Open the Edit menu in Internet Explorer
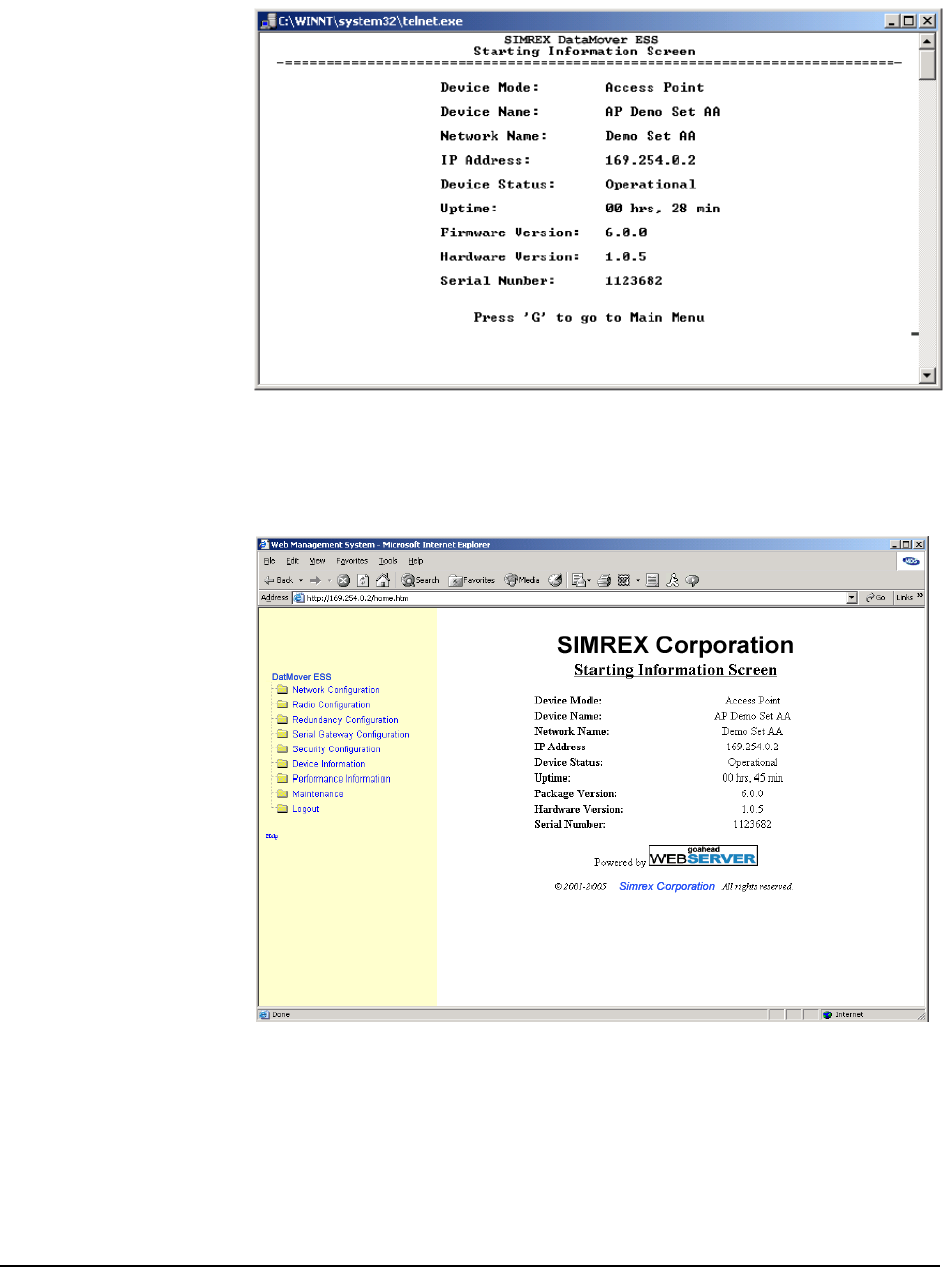This screenshot has height=1267, width=950. pyautogui.click(x=292, y=562)
